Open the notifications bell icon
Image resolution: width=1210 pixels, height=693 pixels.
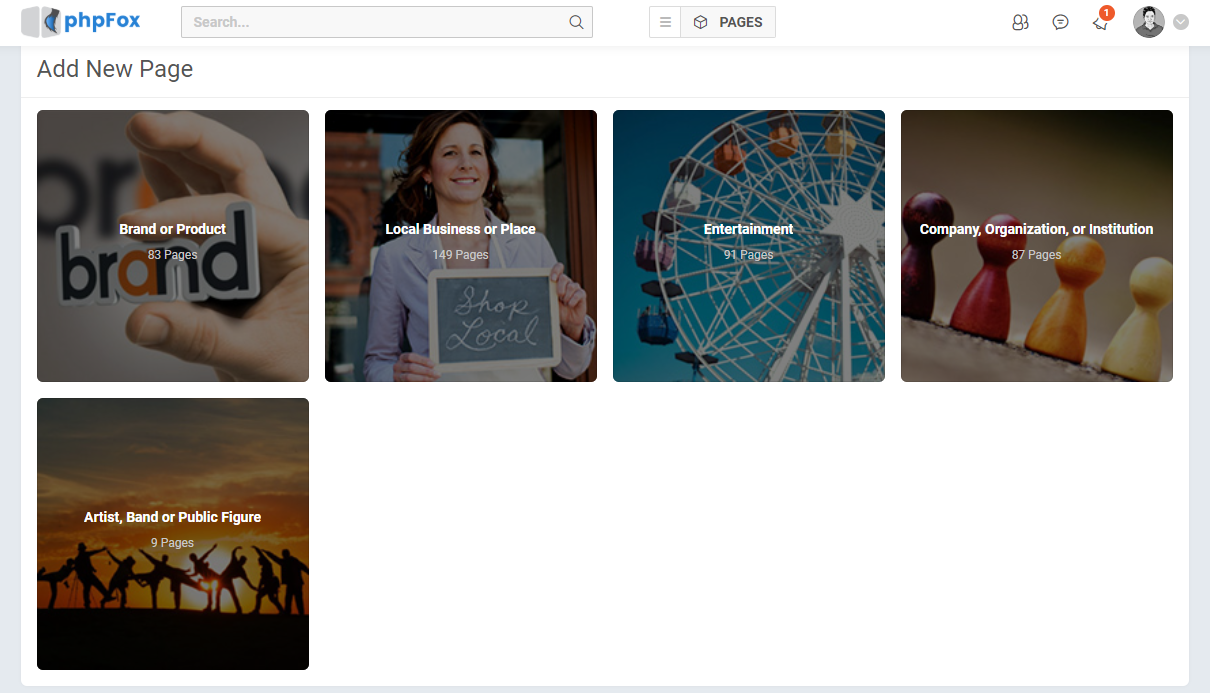[x=1100, y=24]
